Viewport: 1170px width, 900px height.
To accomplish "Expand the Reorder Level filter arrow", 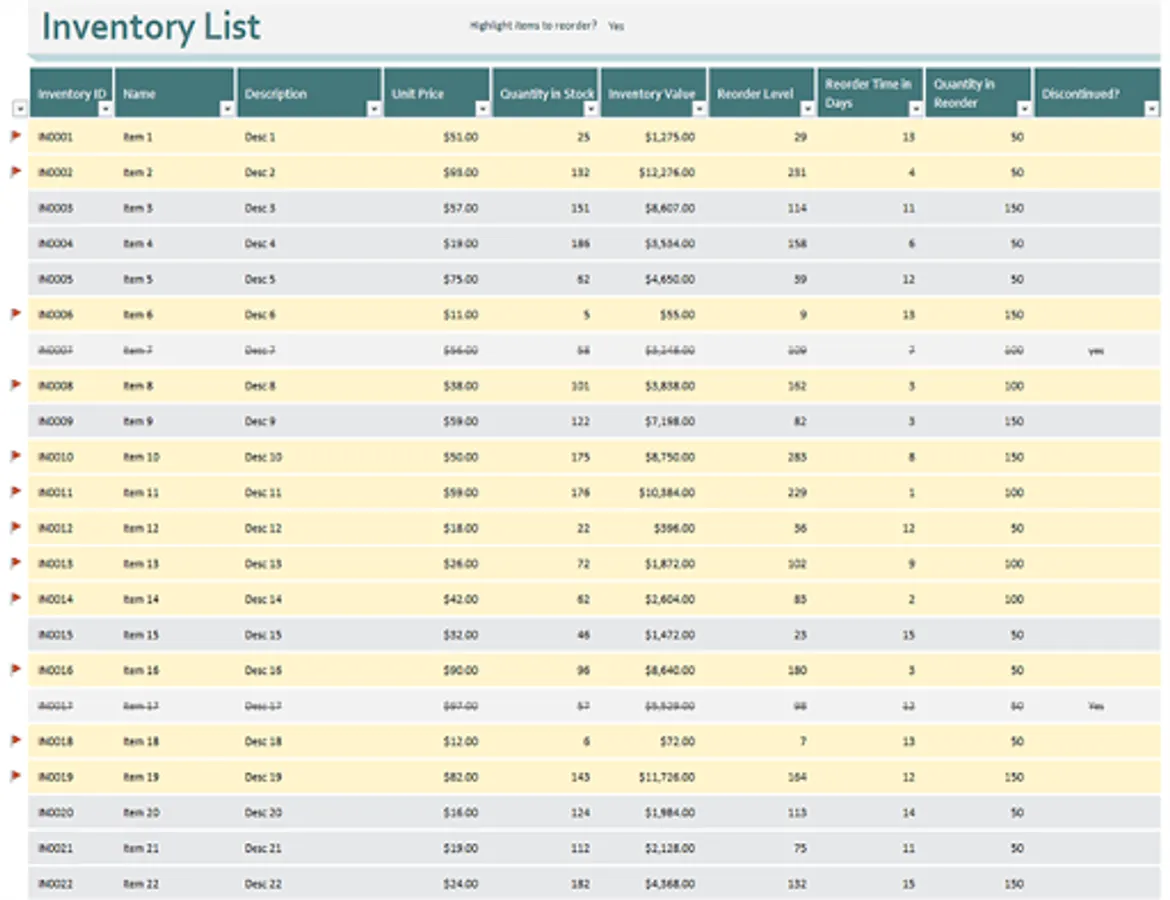I will click(806, 109).
